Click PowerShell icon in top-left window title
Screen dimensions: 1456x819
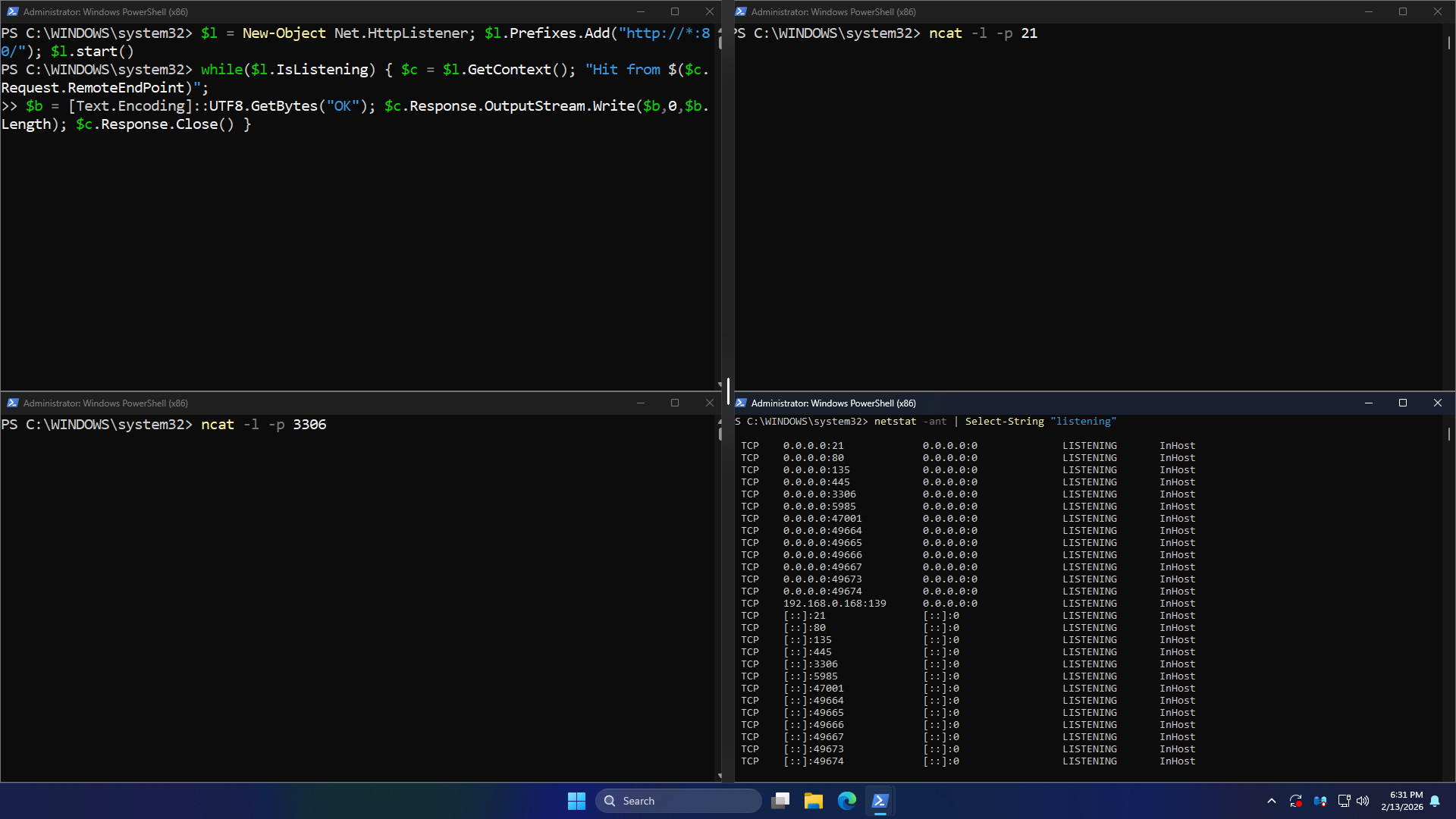tap(12, 11)
